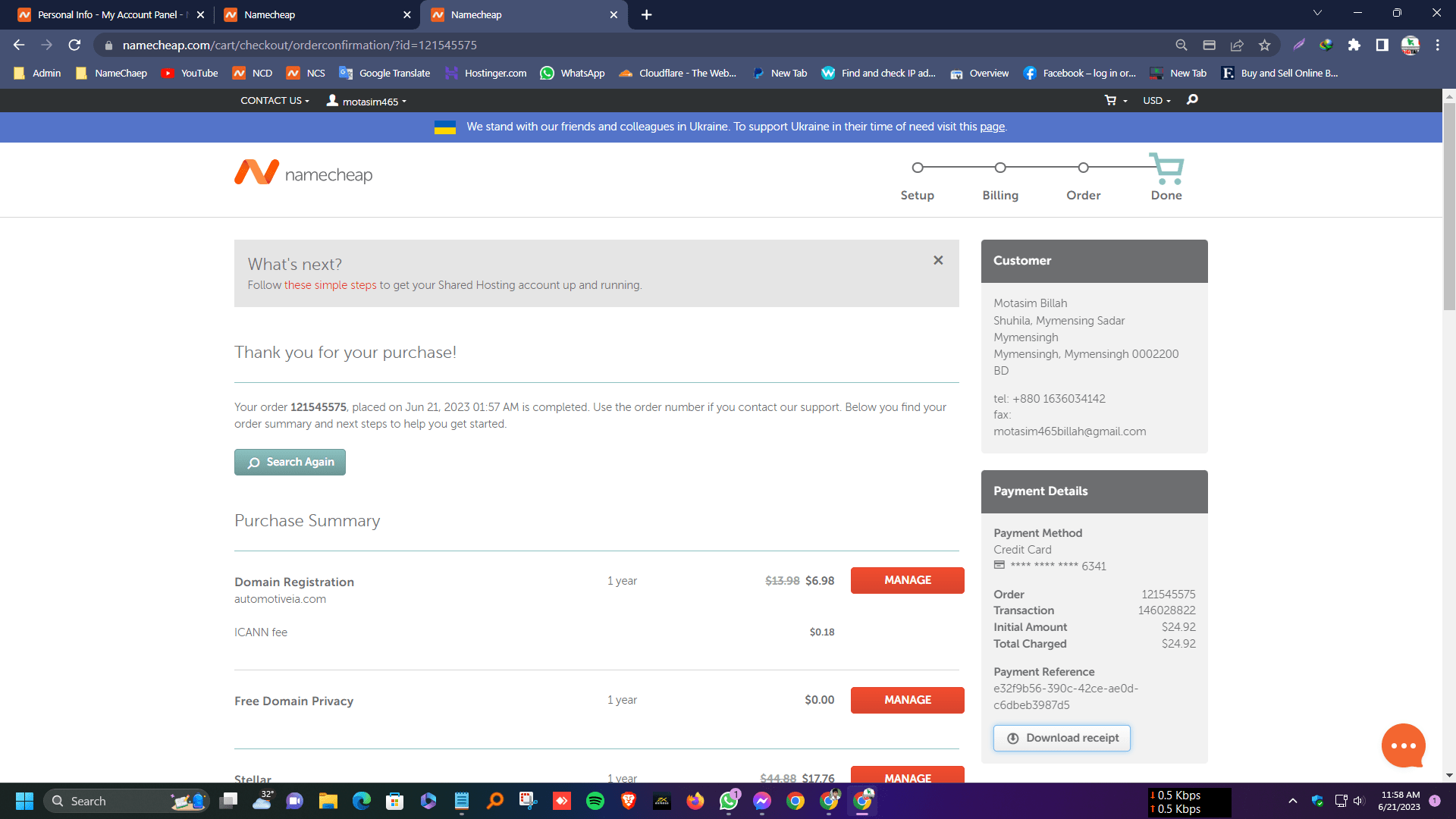Open the Hostinger.com bookmark

point(486,73)
